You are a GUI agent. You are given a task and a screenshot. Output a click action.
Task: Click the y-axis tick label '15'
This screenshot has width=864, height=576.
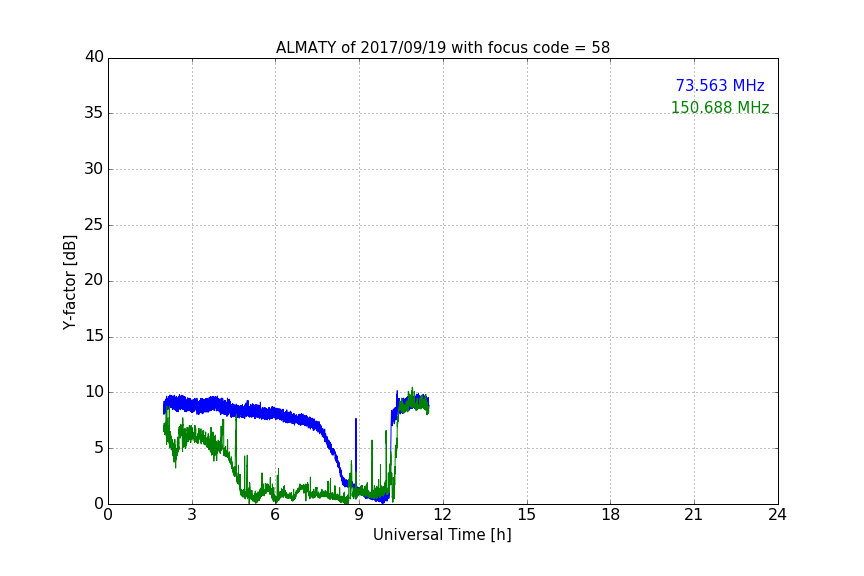click(x=94, y=336)
